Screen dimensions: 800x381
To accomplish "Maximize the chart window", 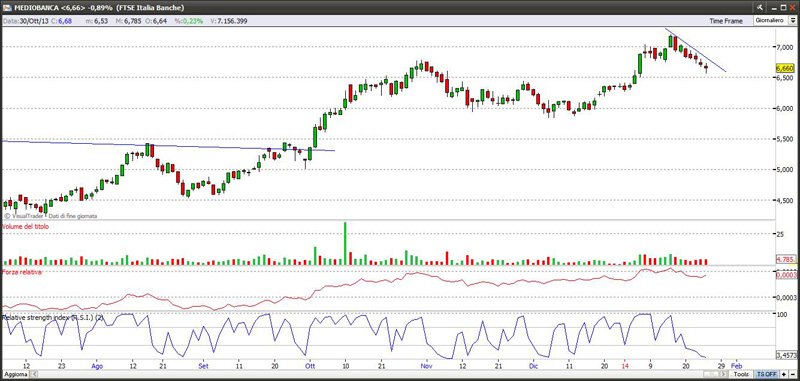I will pos(783,7).
